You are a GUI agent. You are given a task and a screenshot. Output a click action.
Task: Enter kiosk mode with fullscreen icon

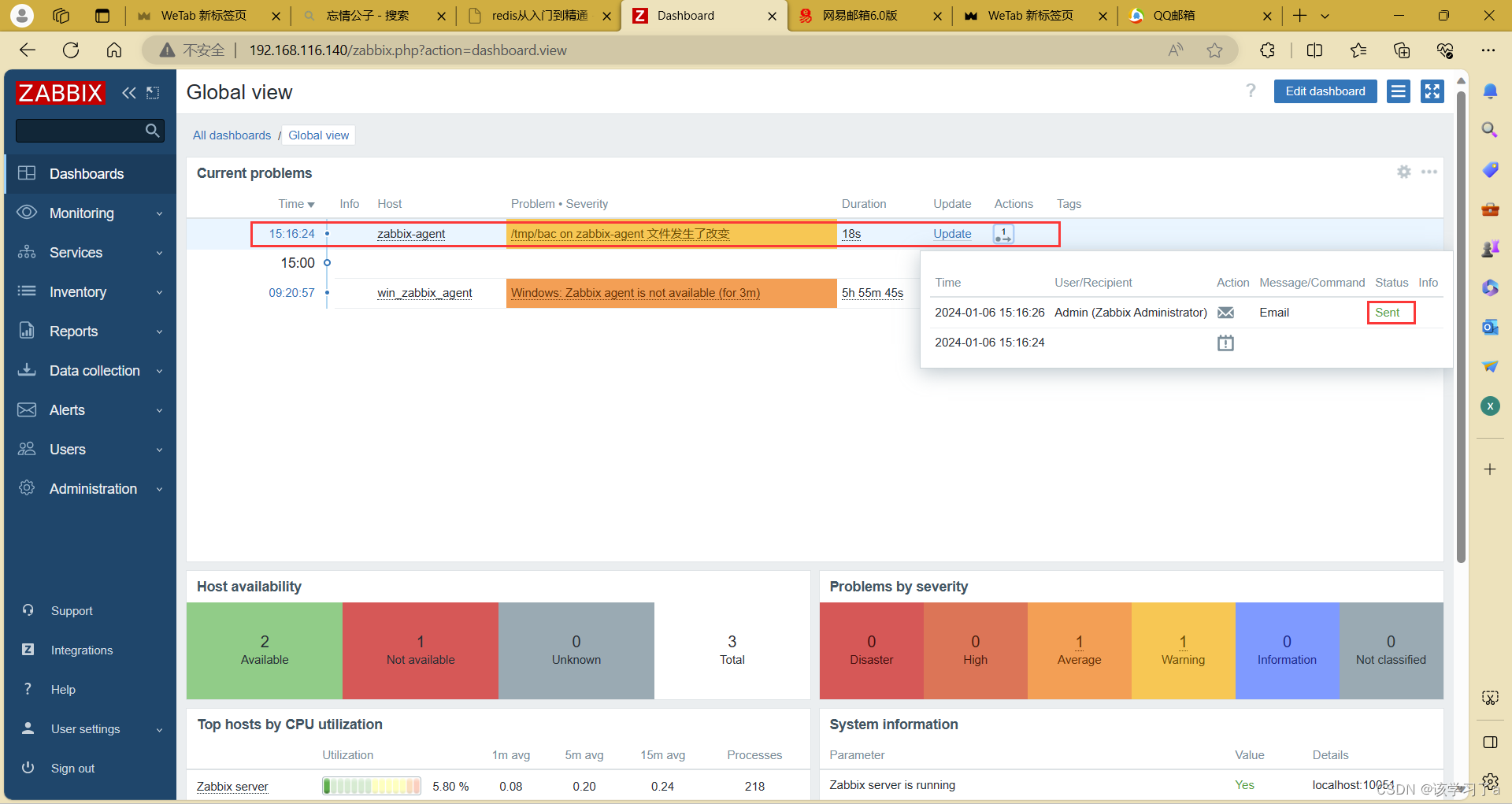(1432, 91)
